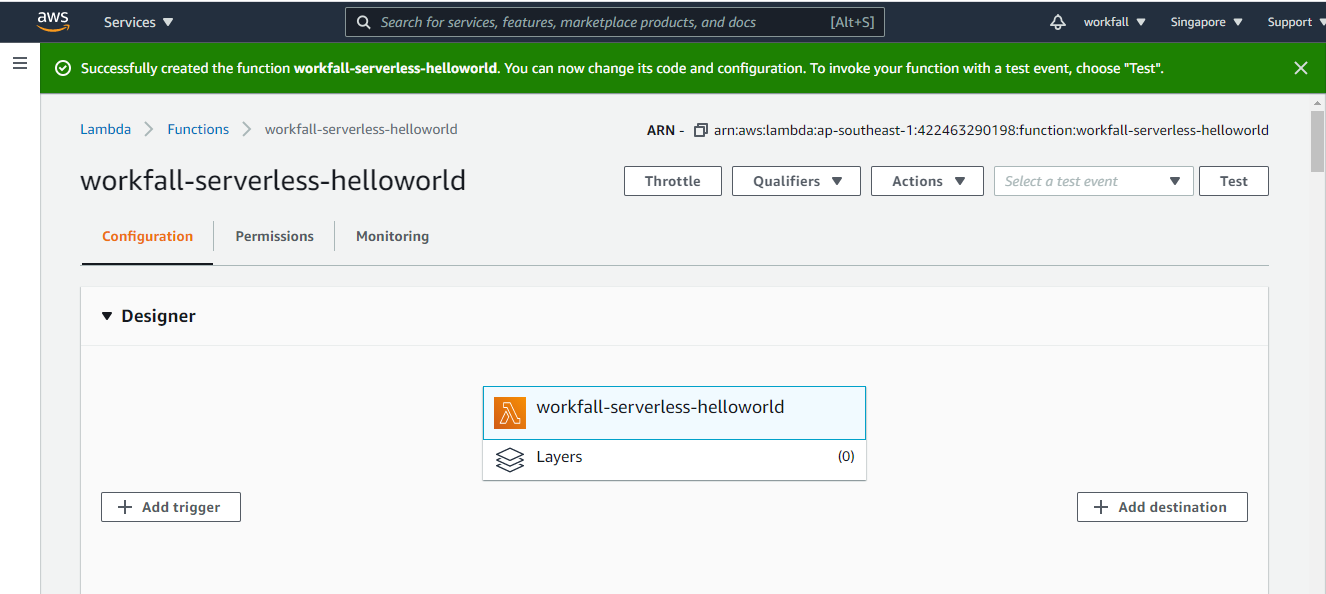Collapse the Designer section
Screen dimensions: 1326x594
tap(107, 316)
